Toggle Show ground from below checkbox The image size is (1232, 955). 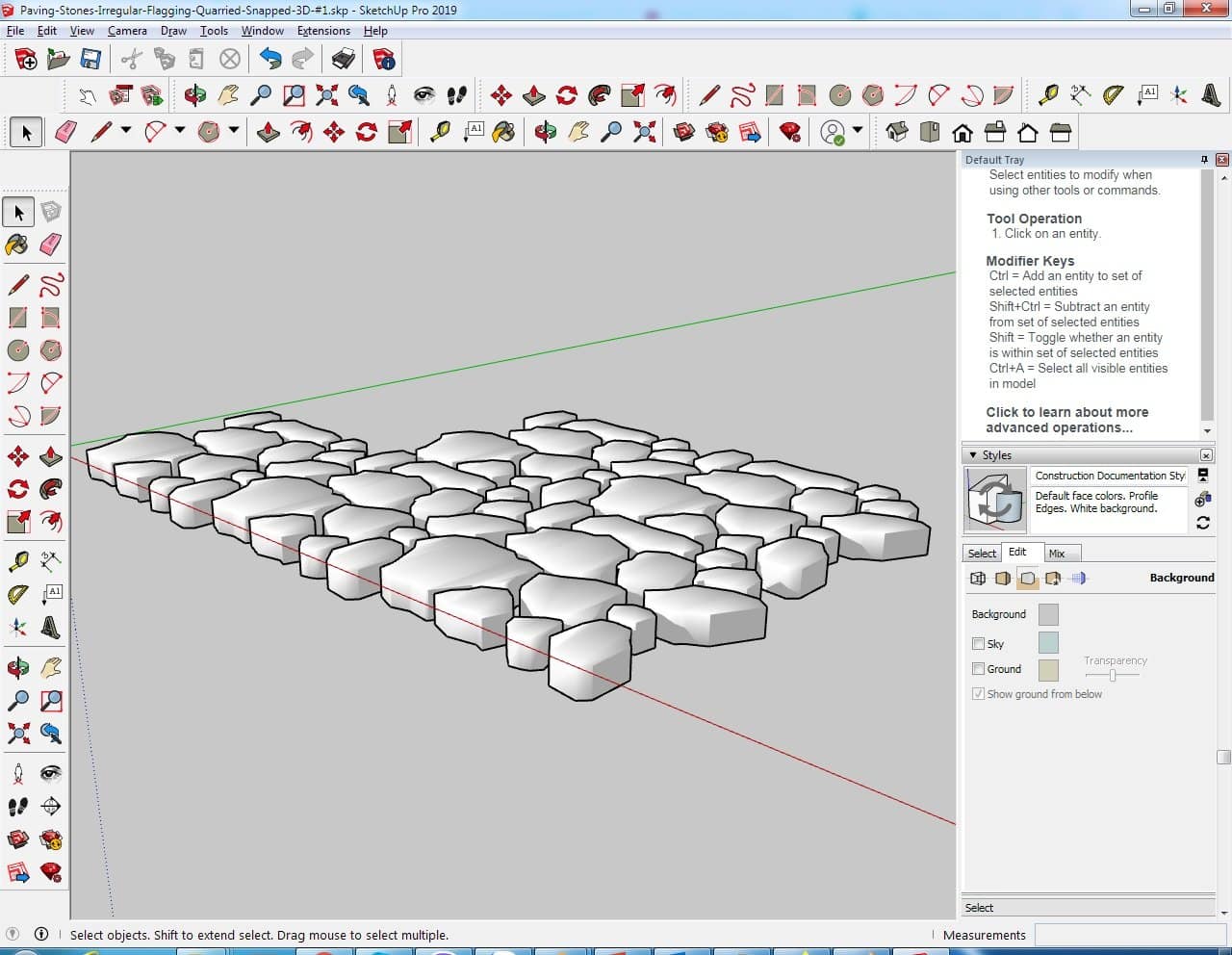pyautogui.click(x=978, y=694)
